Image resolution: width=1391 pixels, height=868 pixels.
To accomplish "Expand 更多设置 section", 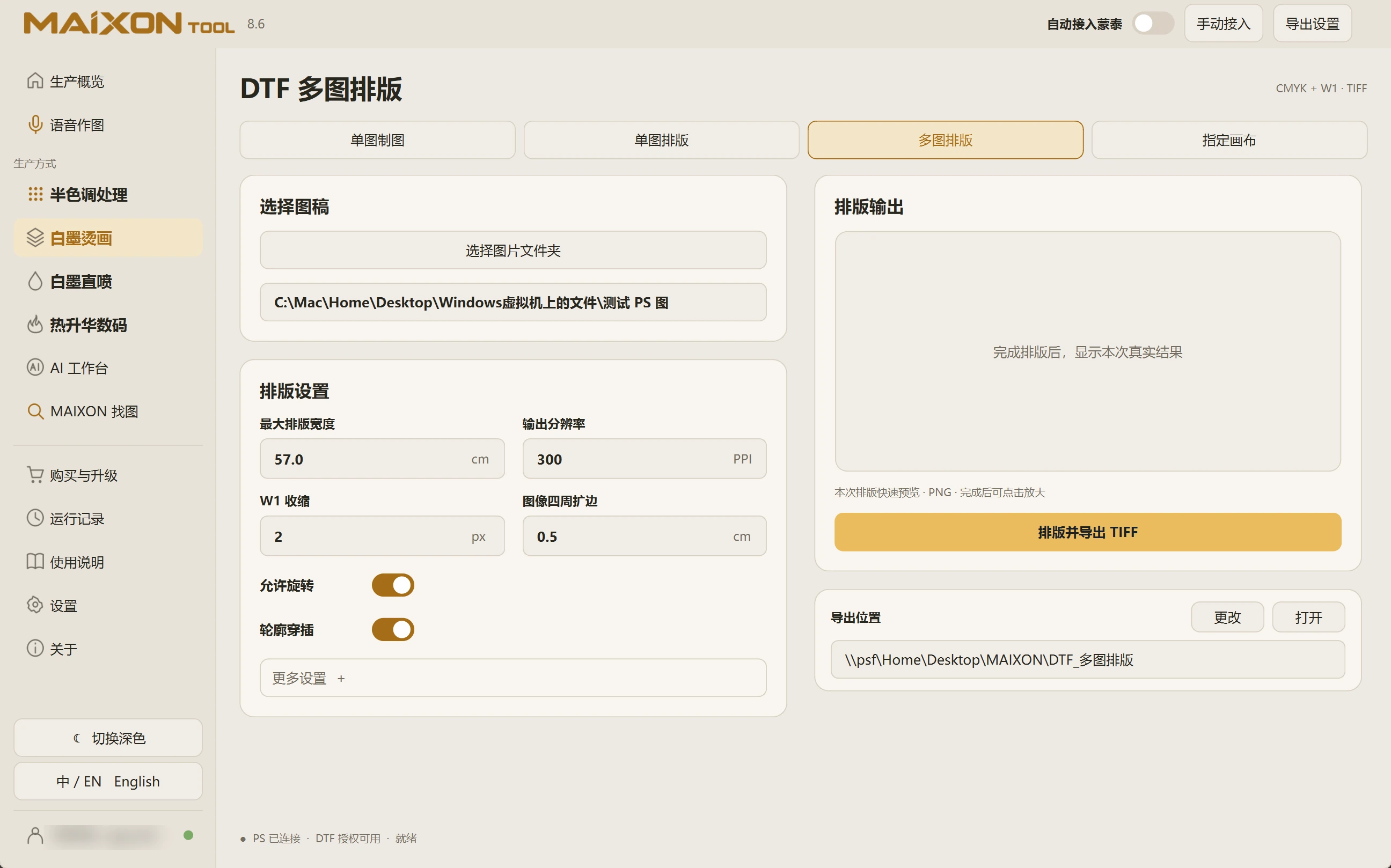I will (513, 678).
